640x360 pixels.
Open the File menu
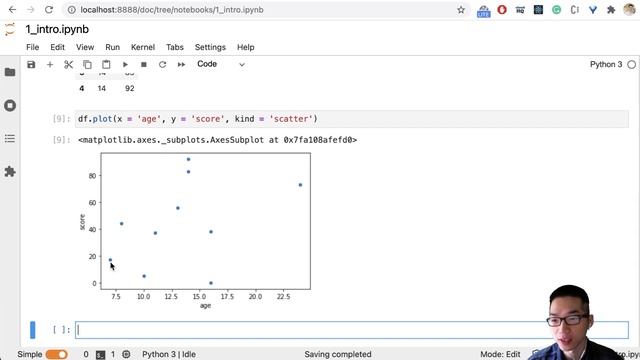[33, 47]
